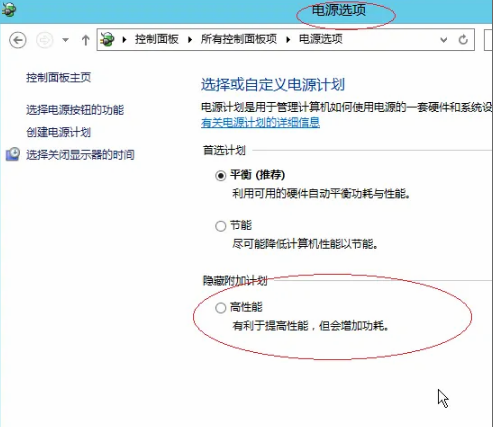Select the 平衡 (推荐) power plan
The width and height of the screenshot is (493, 427).
(x=220, y=175)
